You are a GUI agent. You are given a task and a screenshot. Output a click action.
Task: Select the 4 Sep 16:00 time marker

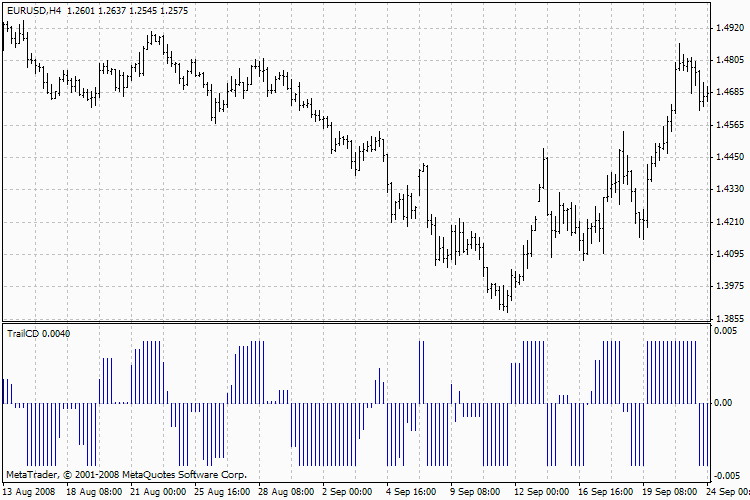pos(410,492)
